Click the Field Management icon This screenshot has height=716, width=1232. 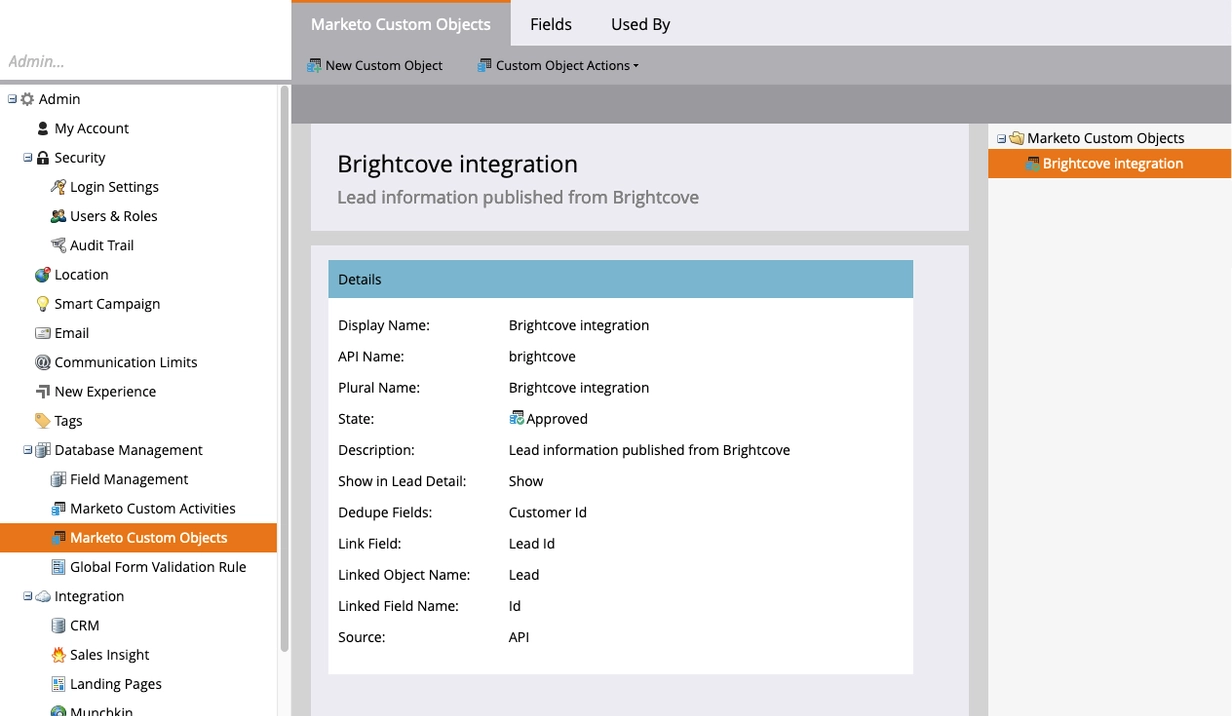click(x=58, y=479)
